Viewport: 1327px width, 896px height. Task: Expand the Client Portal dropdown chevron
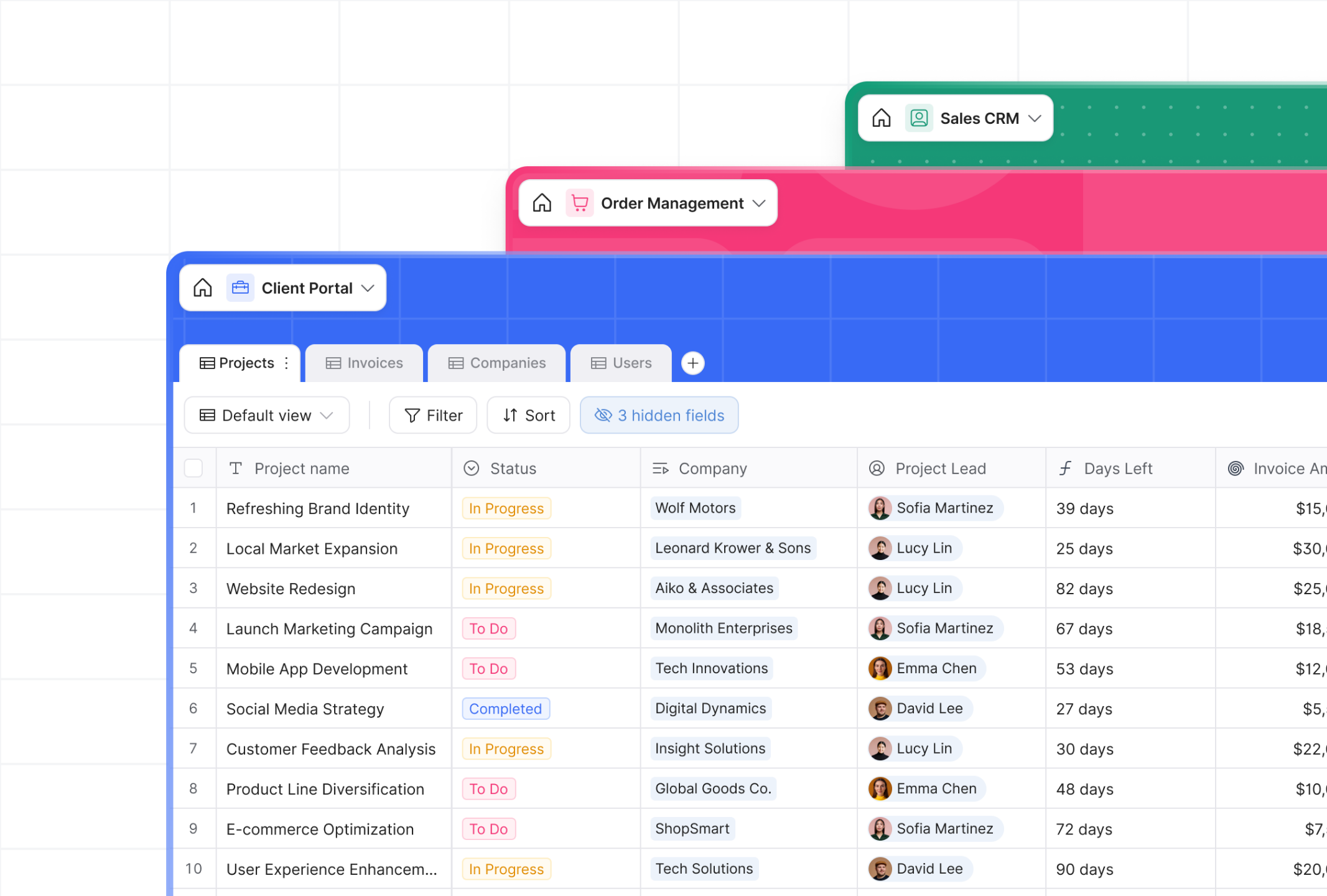368,287
